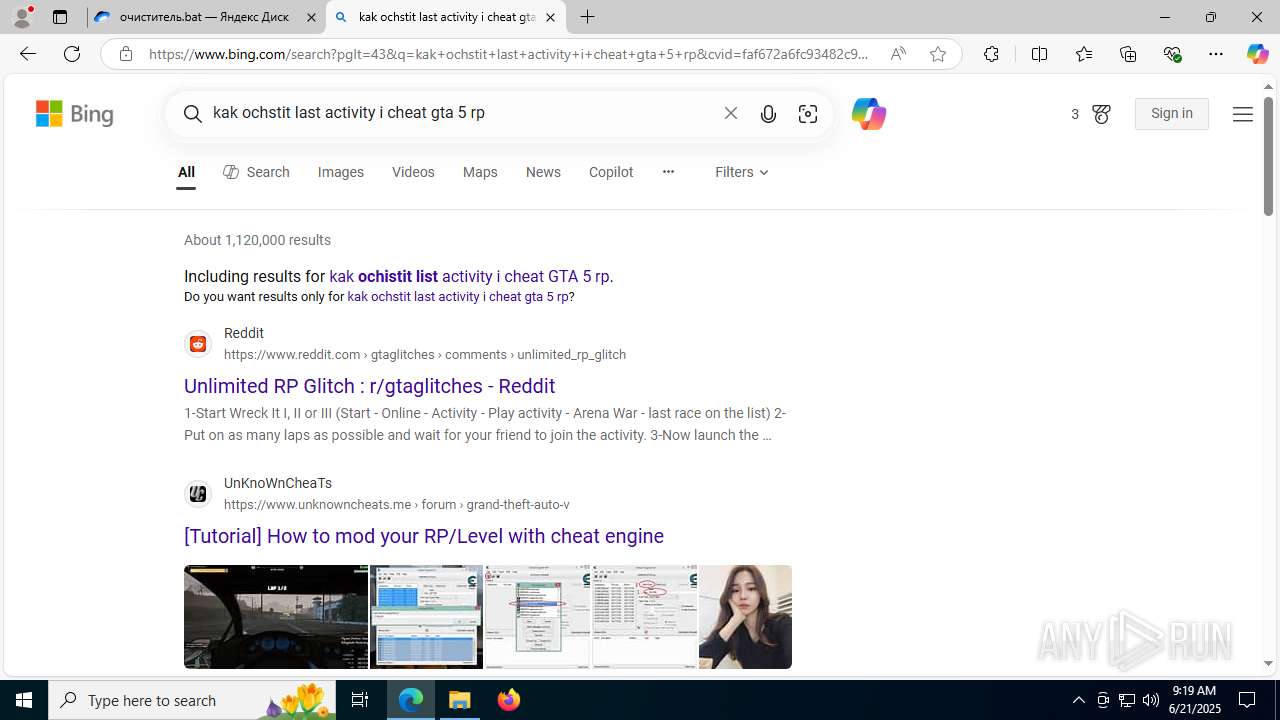
Task: Open Browser essentials icon
Action: tap(1172, 54)
